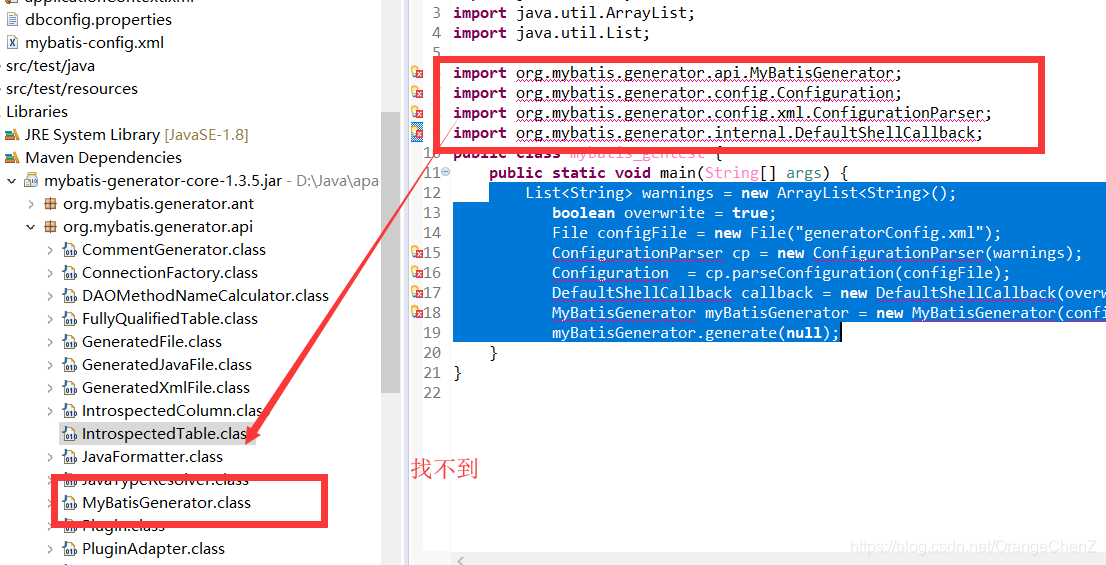Expand PluginAdapter.class
Viewport: 1106px width, 565px height.
tap(49, 549)
